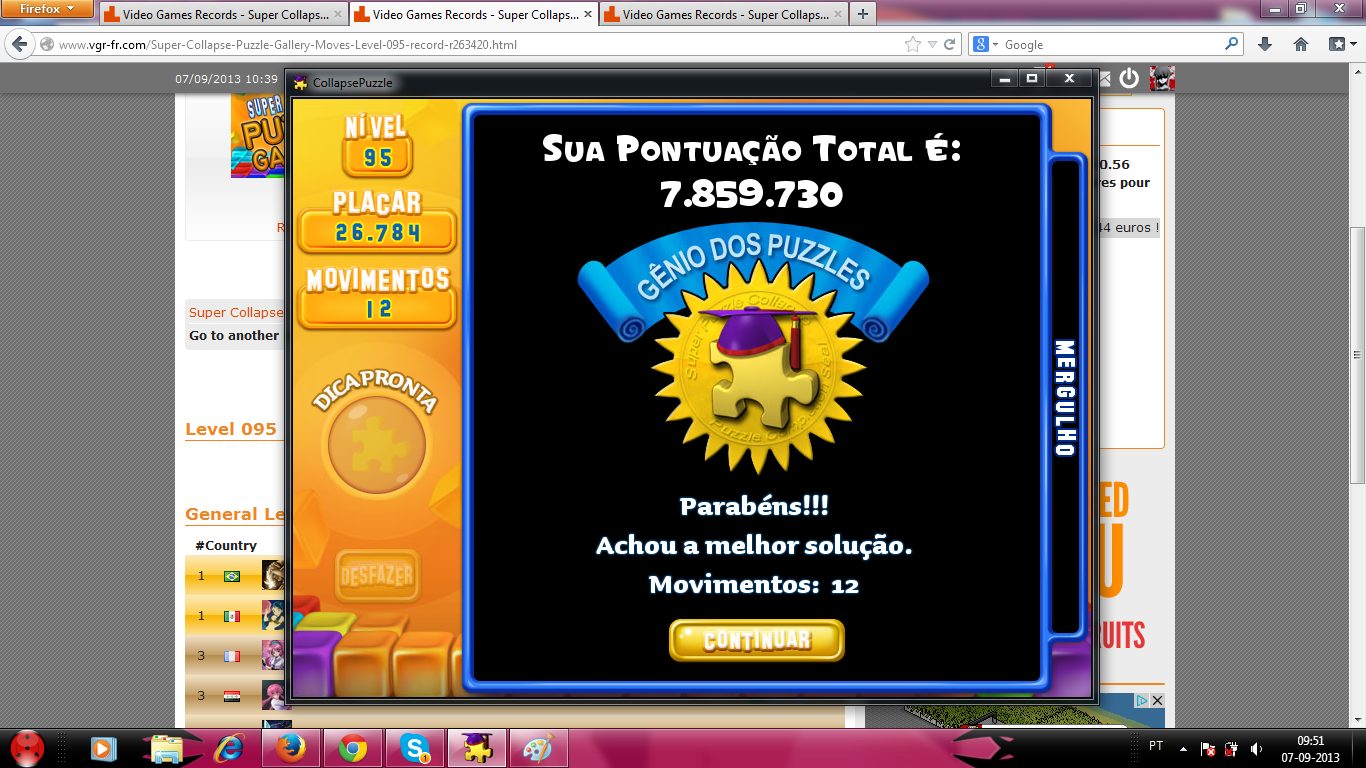Open the Firefox downloads arrow
The width and height of the screenshot is (1366, 768).
pos(1265,44)
